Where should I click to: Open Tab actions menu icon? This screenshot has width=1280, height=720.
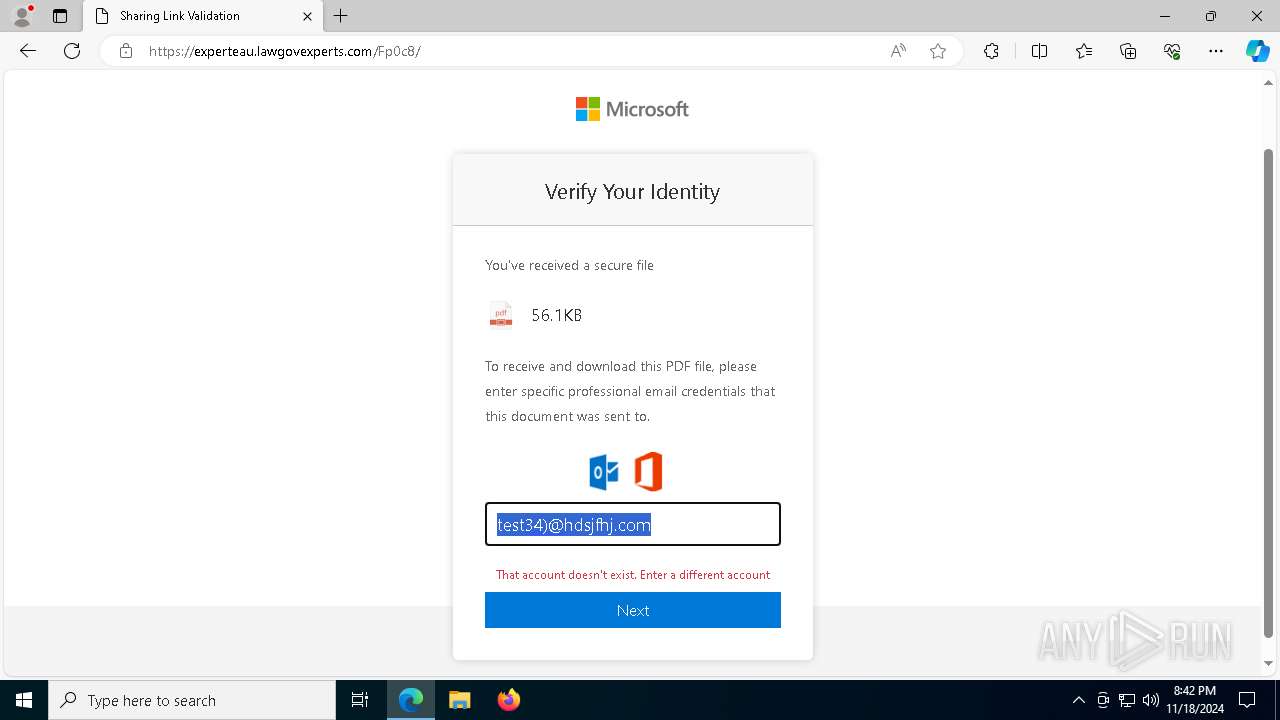click(60, 16)
